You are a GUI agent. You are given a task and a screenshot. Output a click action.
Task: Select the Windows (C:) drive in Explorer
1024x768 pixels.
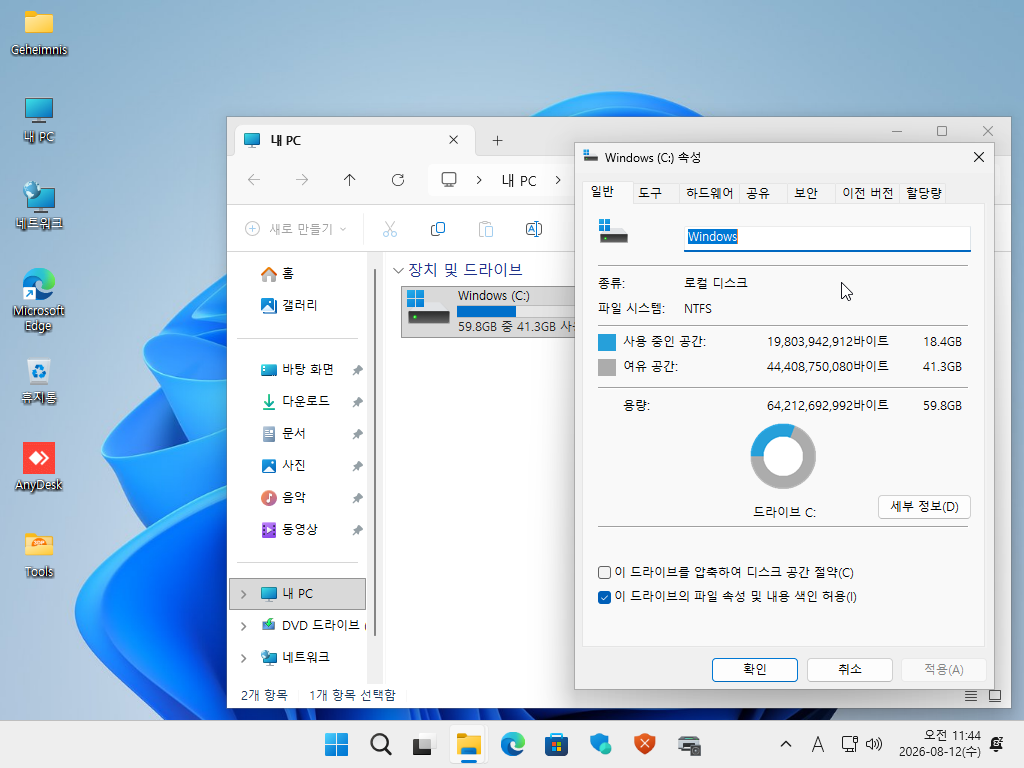click(488, 312)
